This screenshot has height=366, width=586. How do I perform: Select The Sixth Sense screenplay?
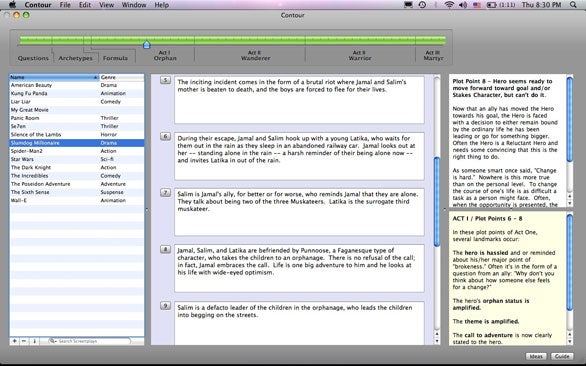tap(77, 192)
